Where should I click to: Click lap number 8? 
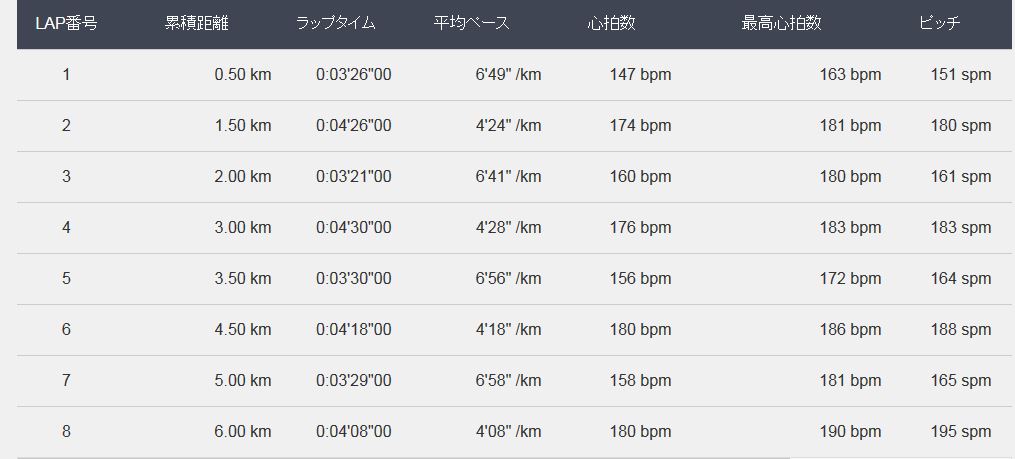tap(66, 432)
